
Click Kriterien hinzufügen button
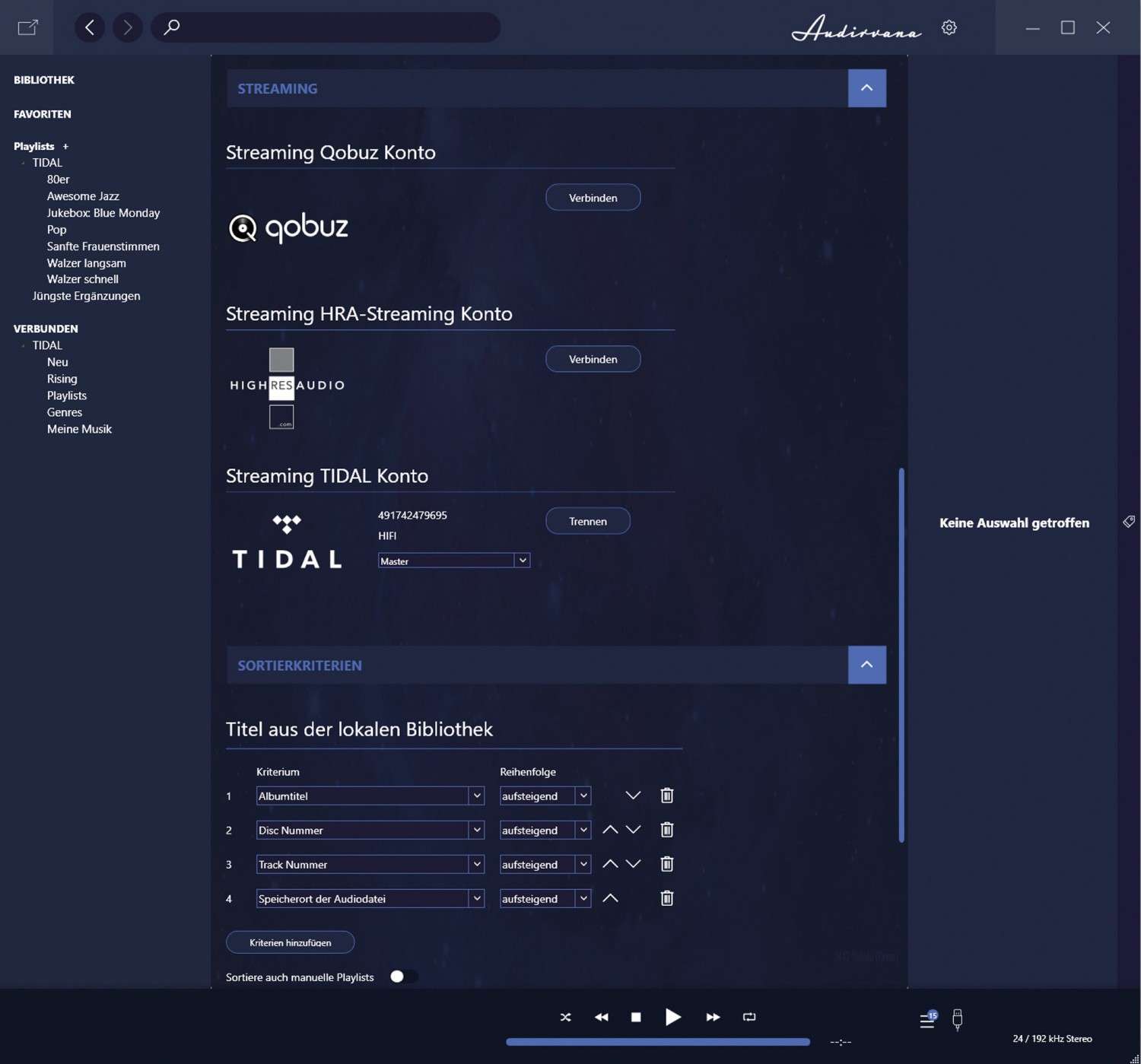pyautogui.click(x=291, y=942)
